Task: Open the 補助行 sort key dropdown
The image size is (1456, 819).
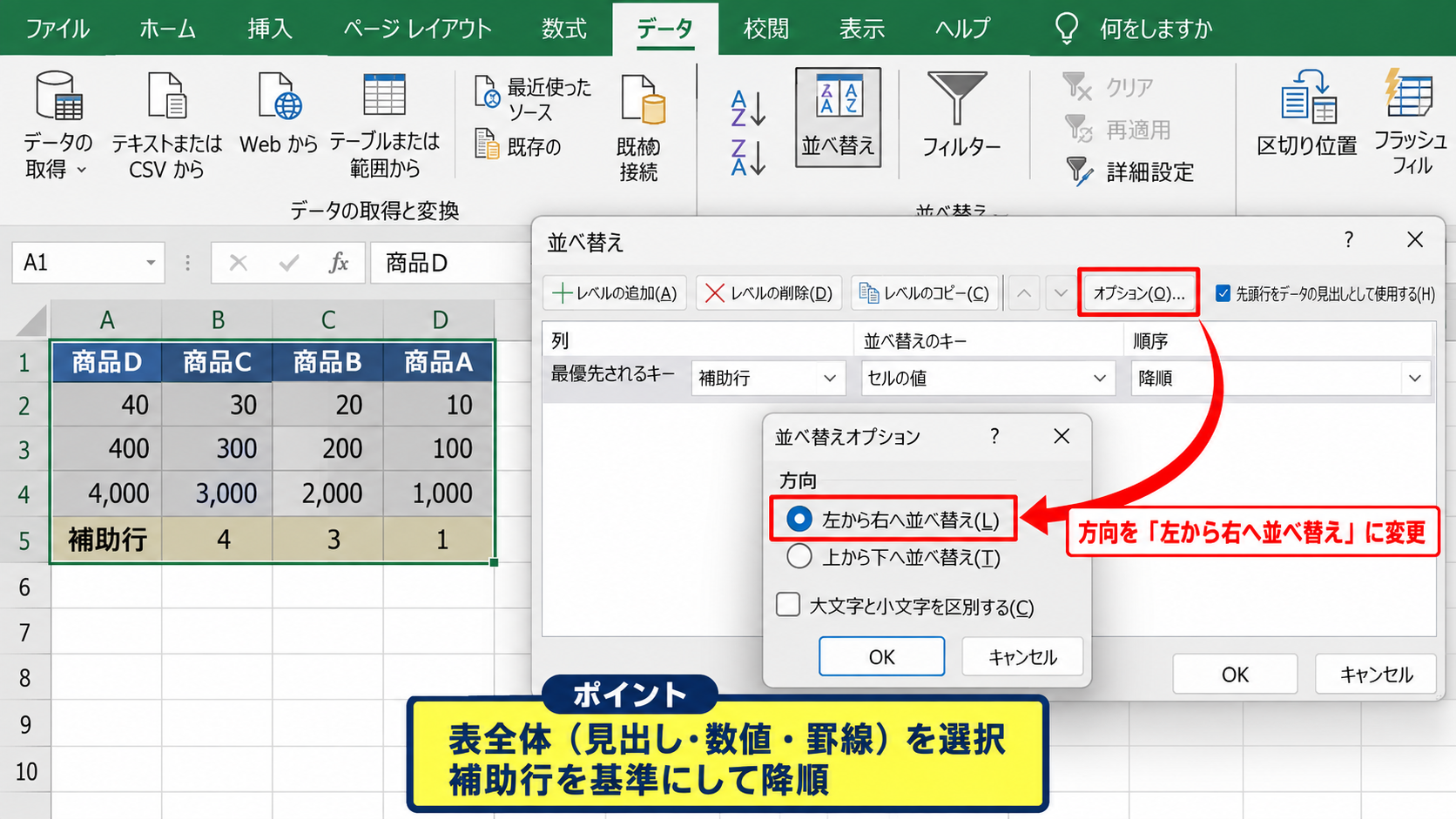Action: pyautogui.click(x=768, y=378)
